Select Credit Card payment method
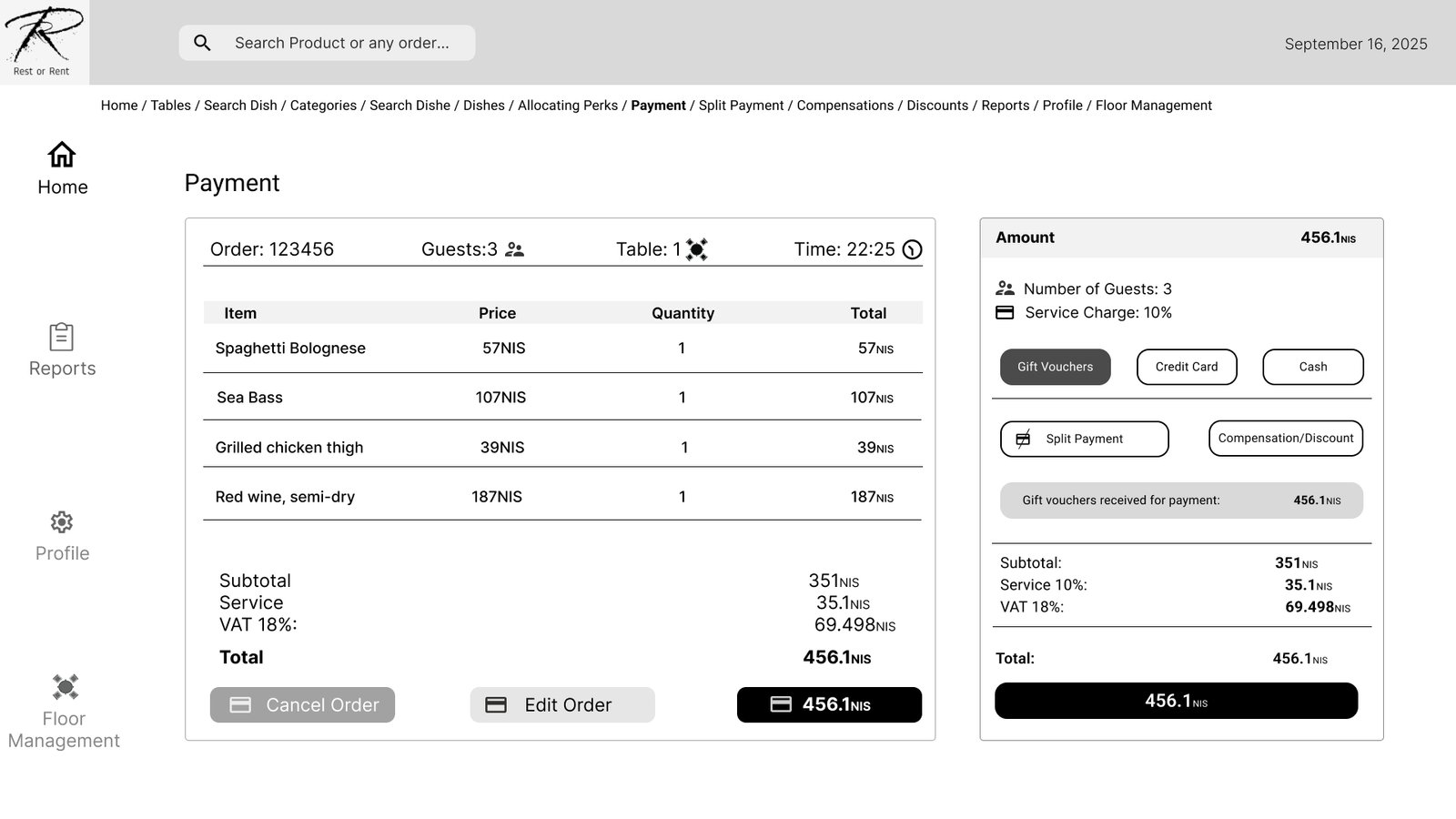This screenshot has width=1456, height=819. [x=1186, y=367]
